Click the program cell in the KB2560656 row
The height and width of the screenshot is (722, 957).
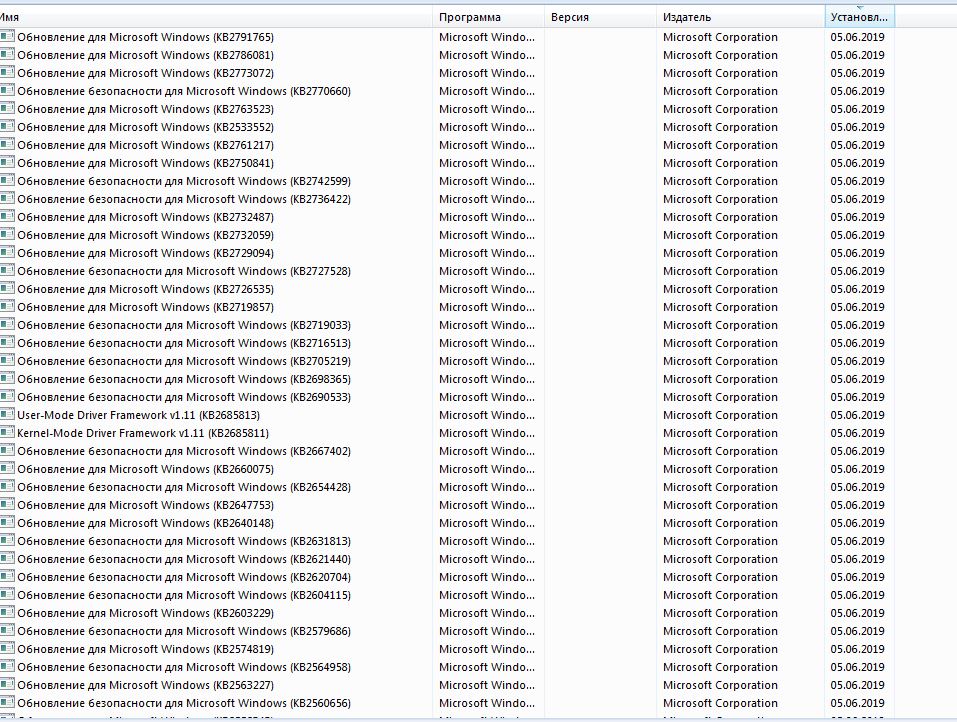pos(486,703)
